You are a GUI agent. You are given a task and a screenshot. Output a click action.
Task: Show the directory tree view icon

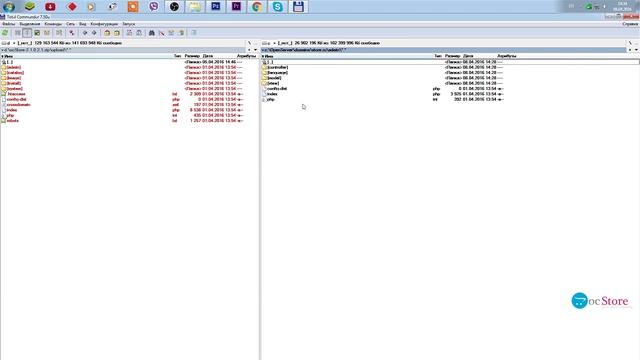click(47, 33)
